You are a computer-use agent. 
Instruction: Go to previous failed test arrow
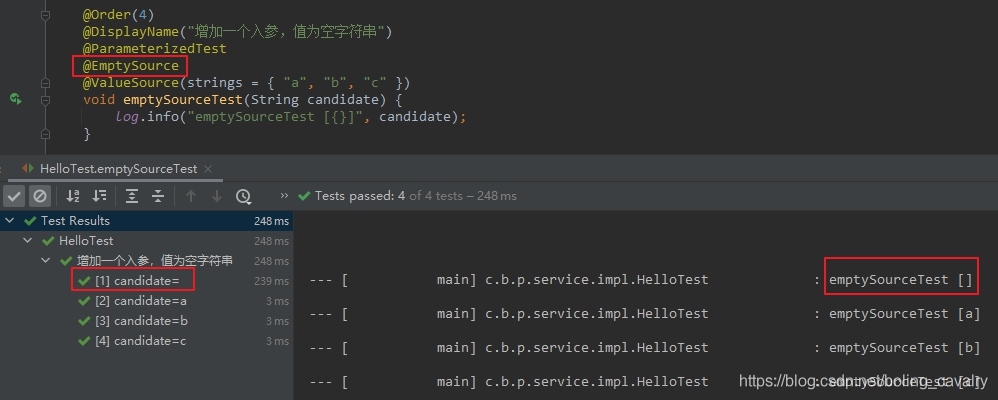point(190,196)
